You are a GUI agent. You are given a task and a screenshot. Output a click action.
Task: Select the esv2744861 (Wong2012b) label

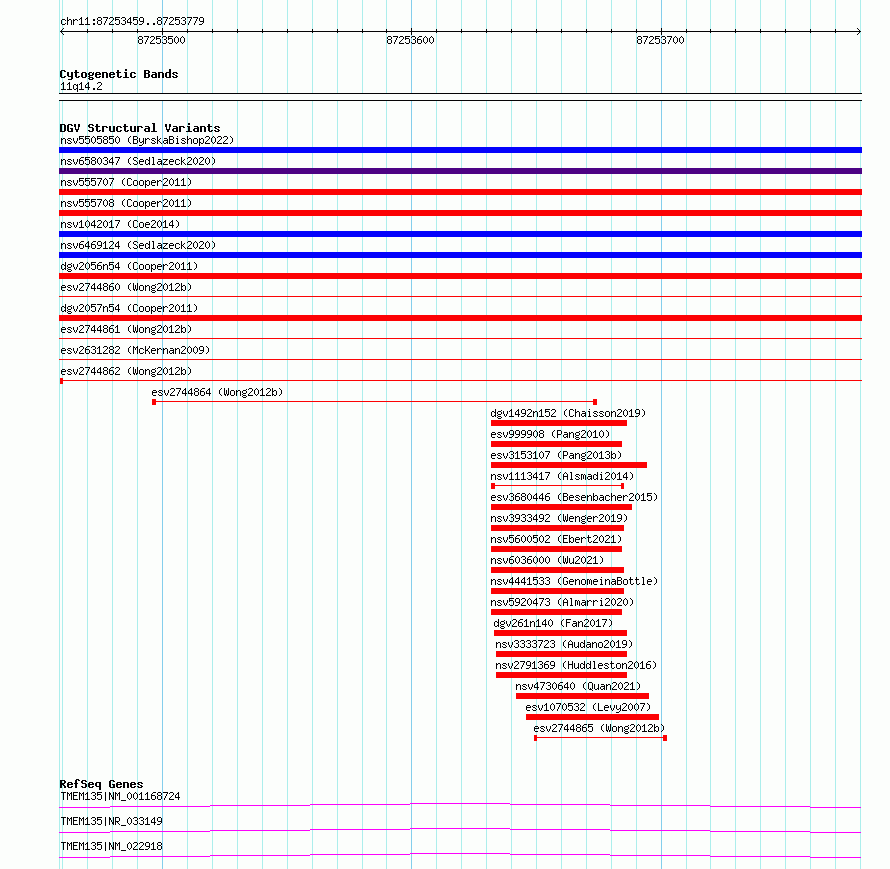point(126,329)
